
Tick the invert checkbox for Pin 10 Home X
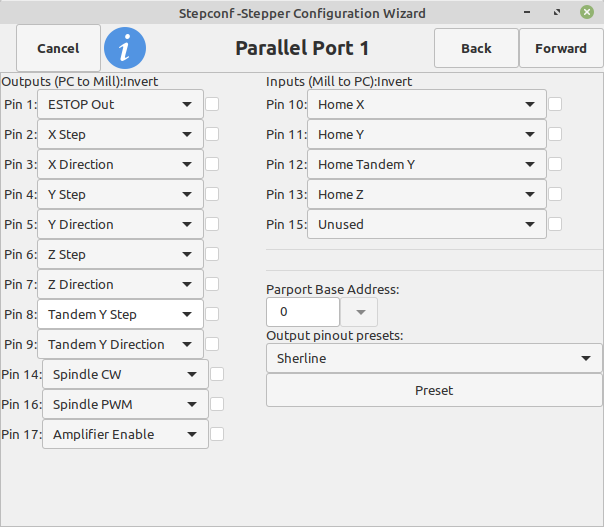tap(555, 104)
